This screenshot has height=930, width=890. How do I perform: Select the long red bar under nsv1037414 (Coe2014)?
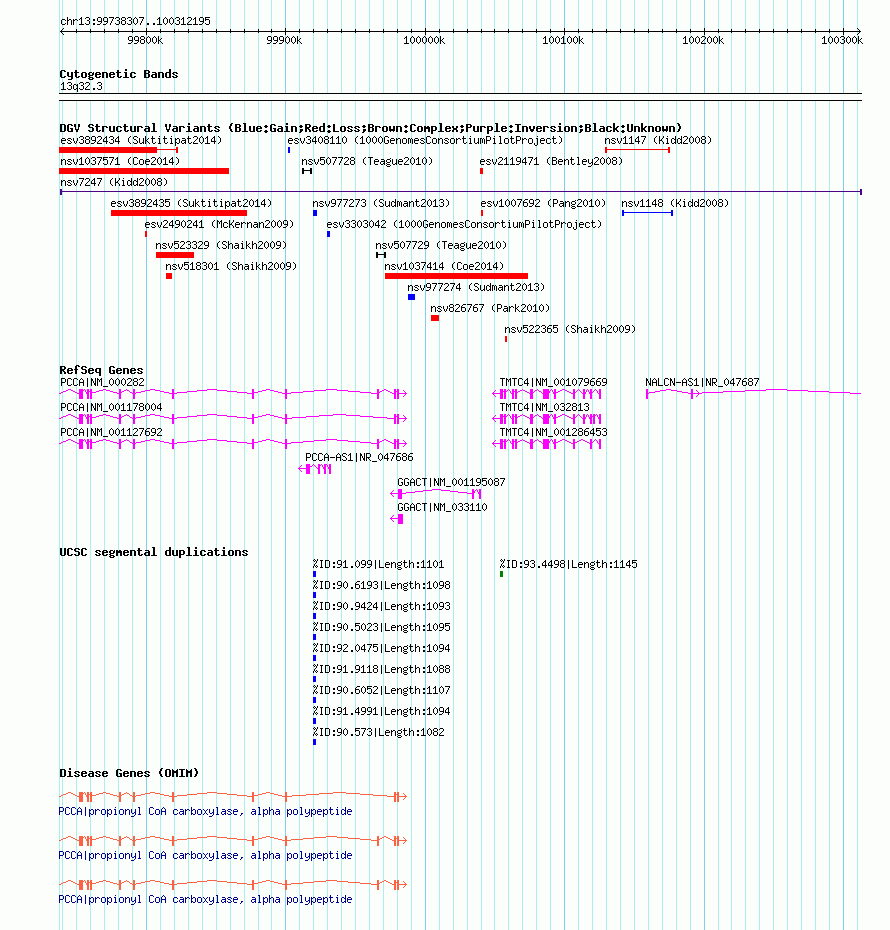pyautogui.click(x=457, y=276)
